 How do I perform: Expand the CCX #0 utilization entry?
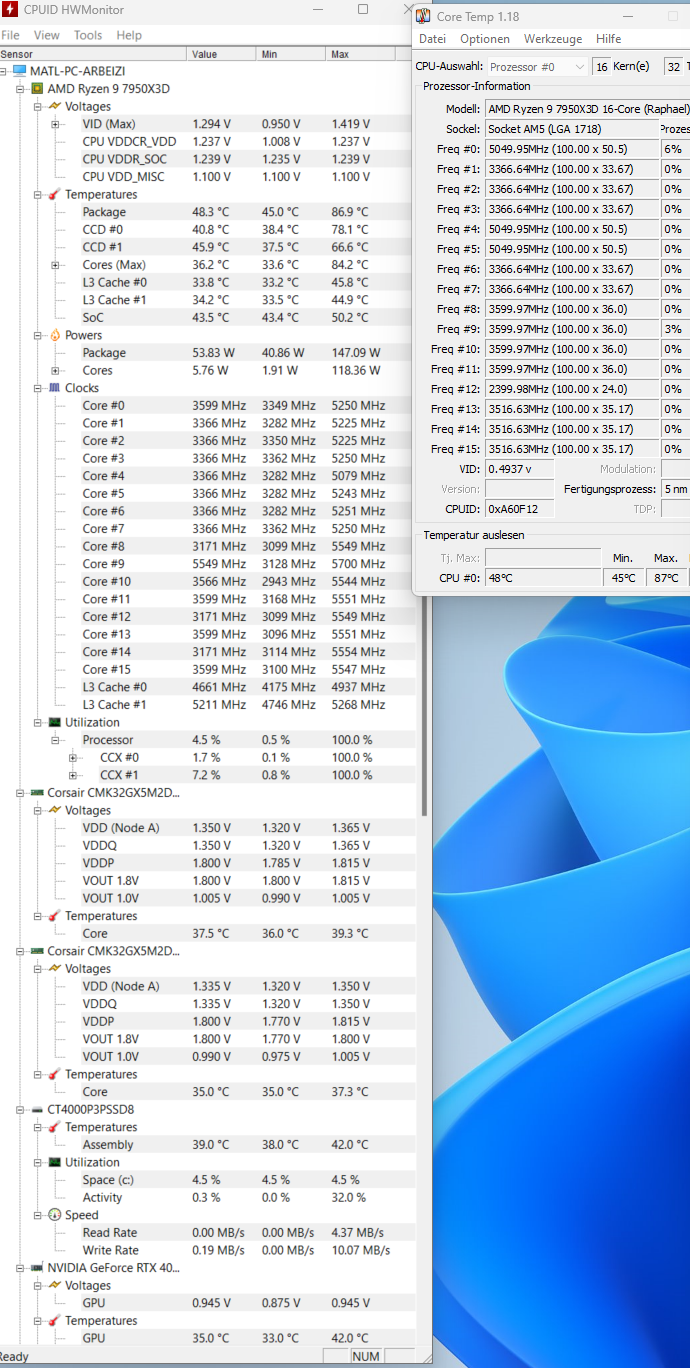click(73, 757)
